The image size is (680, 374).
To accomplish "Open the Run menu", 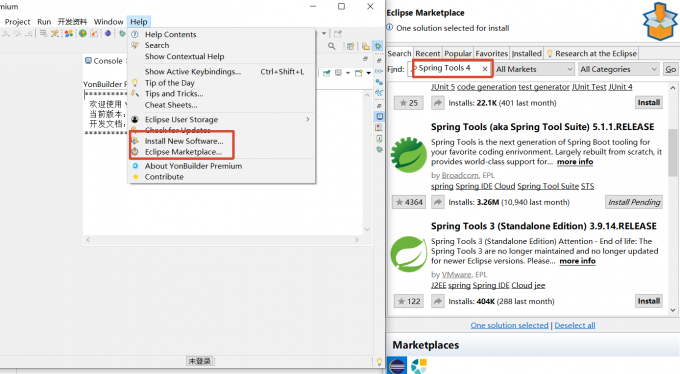I will tap(44, 22).
